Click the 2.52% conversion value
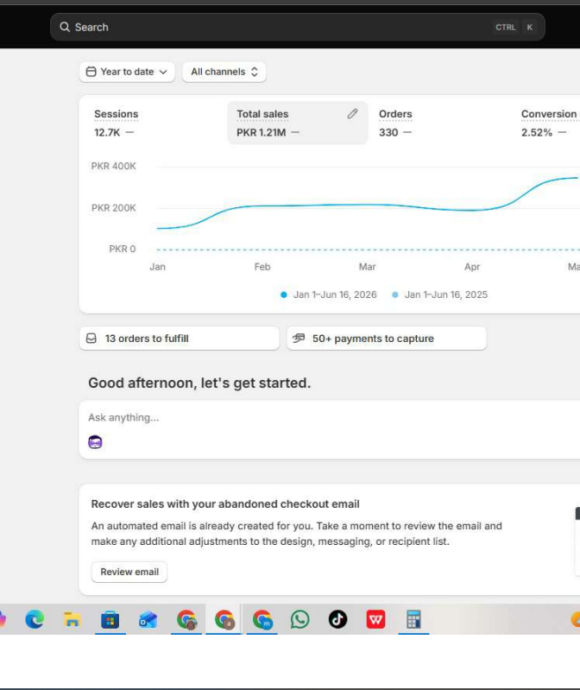This screenshot has width=580, height=690. tap(536, 132)
